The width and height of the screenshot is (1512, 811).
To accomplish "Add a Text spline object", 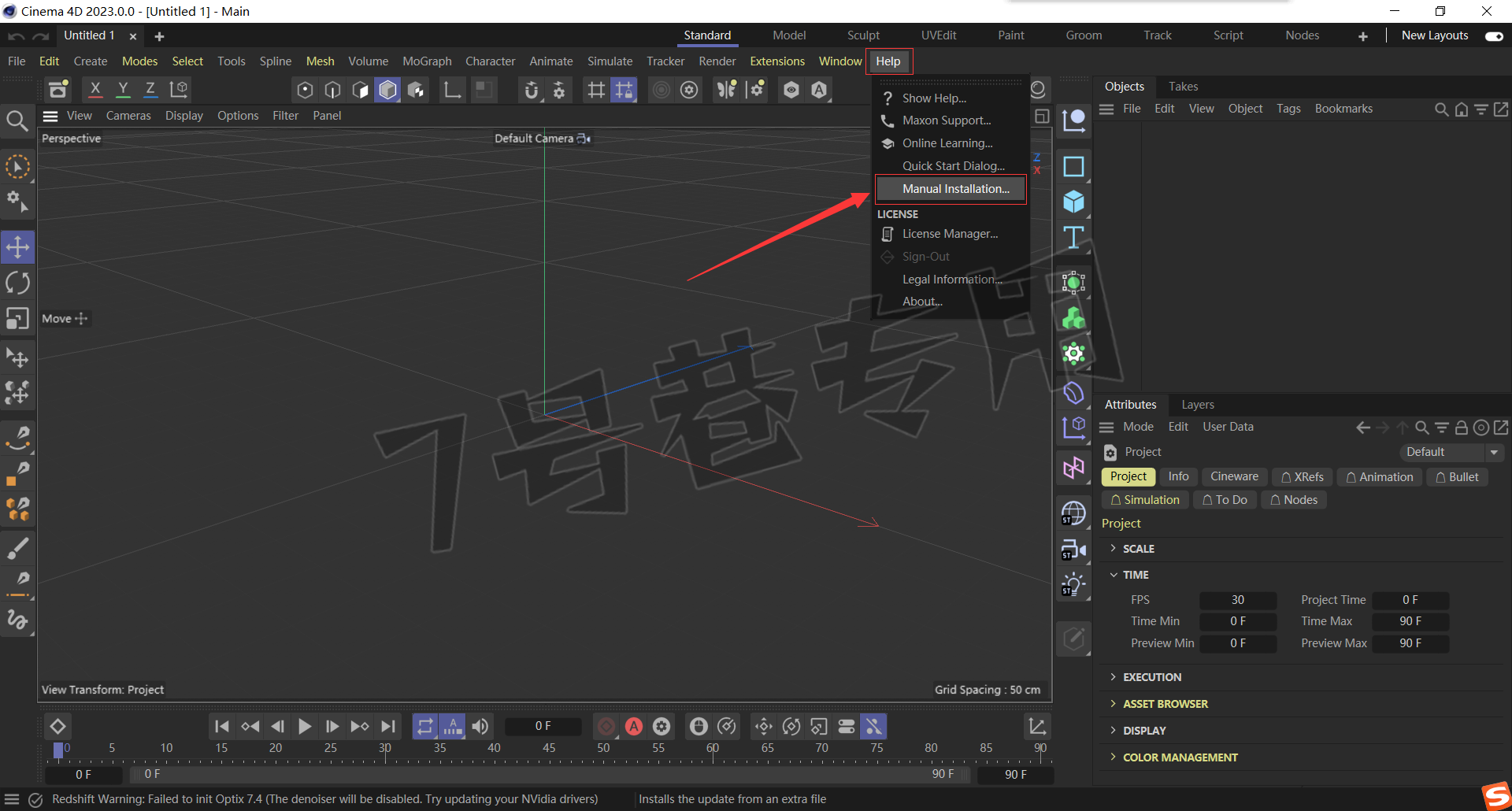I will click(x=1073, y=238).
